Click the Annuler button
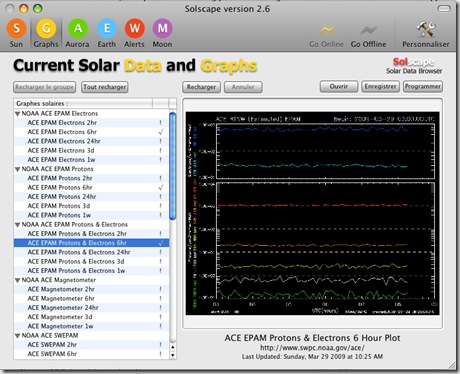Image resolution: width=460 pixels, height=374 pixels. (x=243, y=87)
